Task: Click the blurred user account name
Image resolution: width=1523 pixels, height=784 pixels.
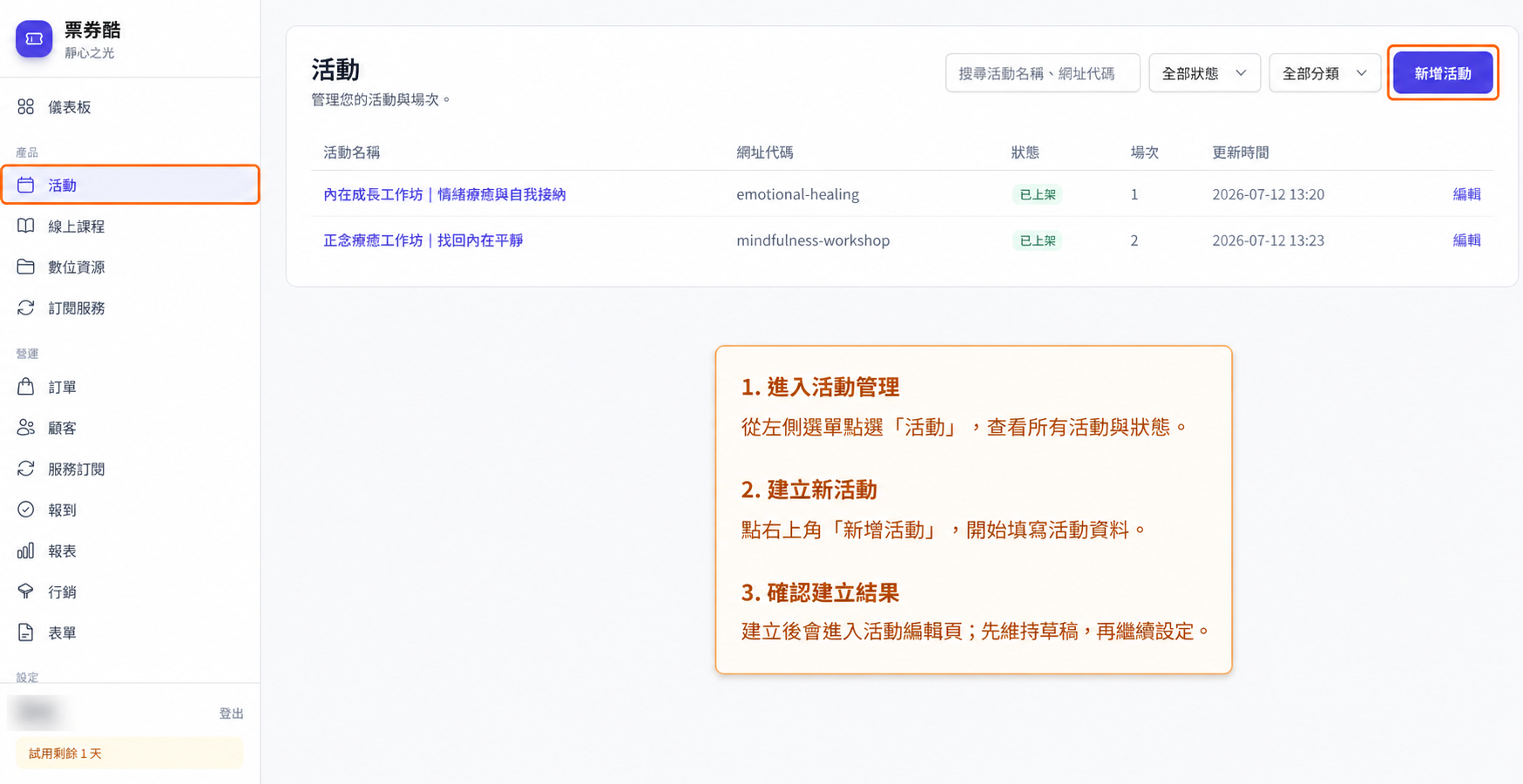Action: pos(37,713)
